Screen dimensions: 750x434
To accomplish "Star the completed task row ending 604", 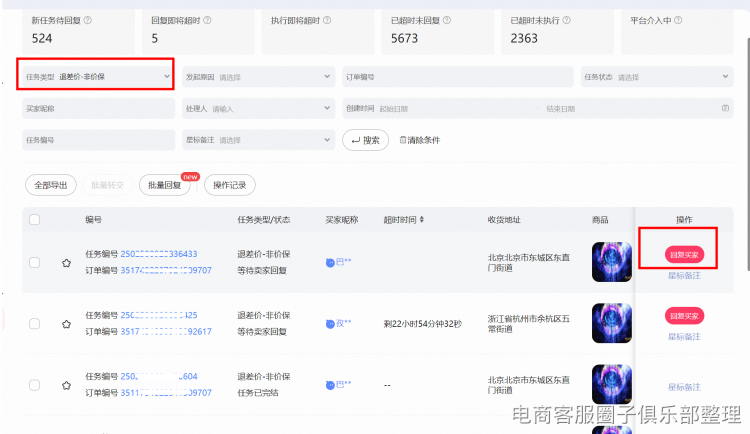I will point(66,385).
